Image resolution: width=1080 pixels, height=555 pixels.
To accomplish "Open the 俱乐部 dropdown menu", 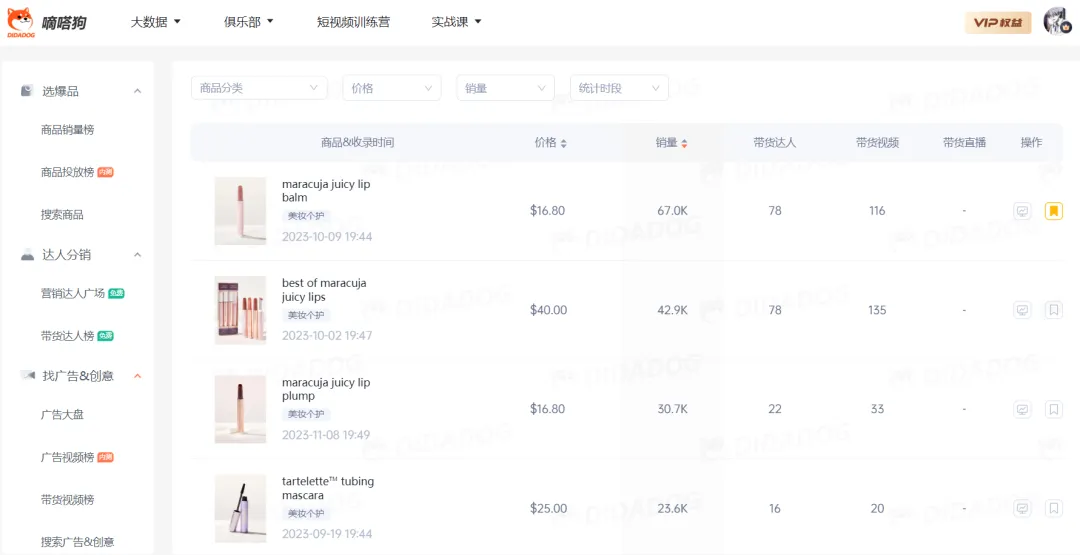I will (x=249, y=22).
